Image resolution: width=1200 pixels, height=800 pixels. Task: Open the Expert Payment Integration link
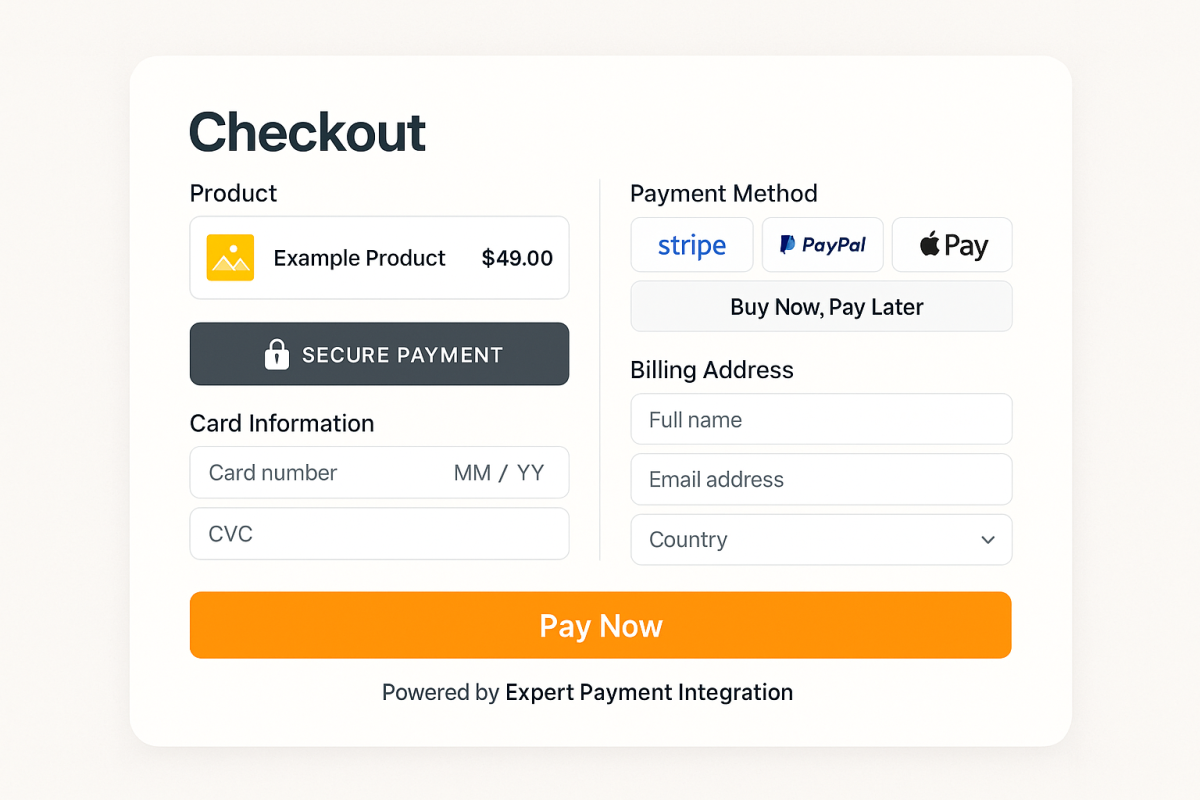click(649, 692)
